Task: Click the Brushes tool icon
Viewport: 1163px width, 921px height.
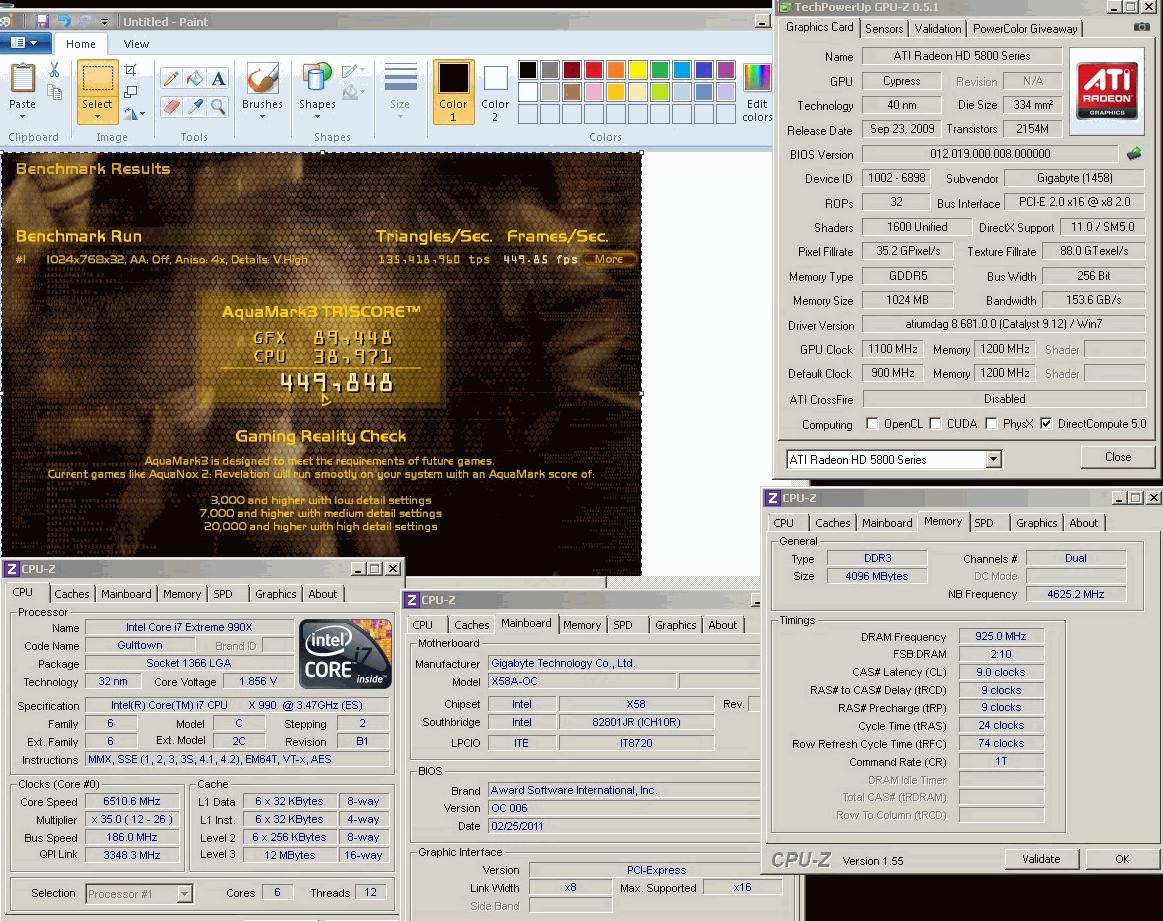Action: [262, 79]
